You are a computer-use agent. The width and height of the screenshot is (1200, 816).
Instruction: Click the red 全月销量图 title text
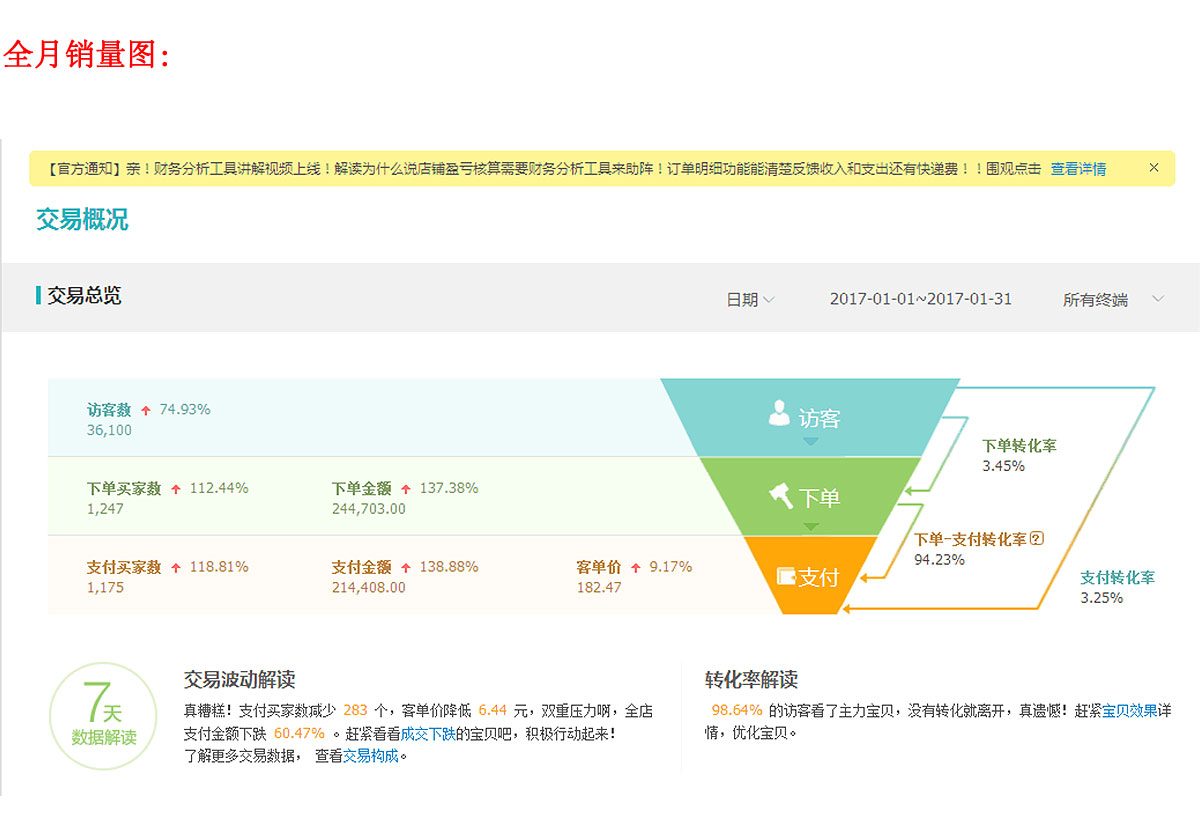point(88,55)
